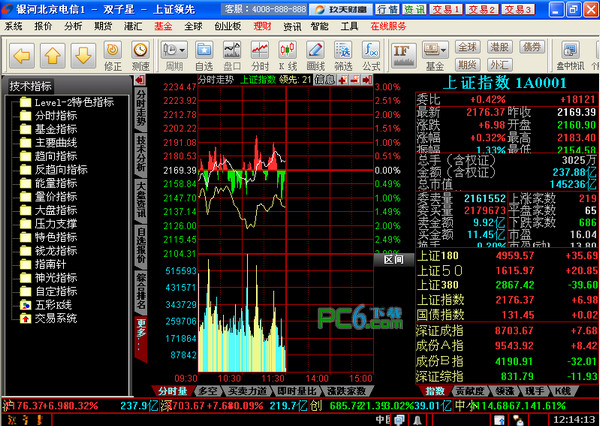Open the 报价 menu
The height and width of the screenshot is (426, 600).
point(43,26)
